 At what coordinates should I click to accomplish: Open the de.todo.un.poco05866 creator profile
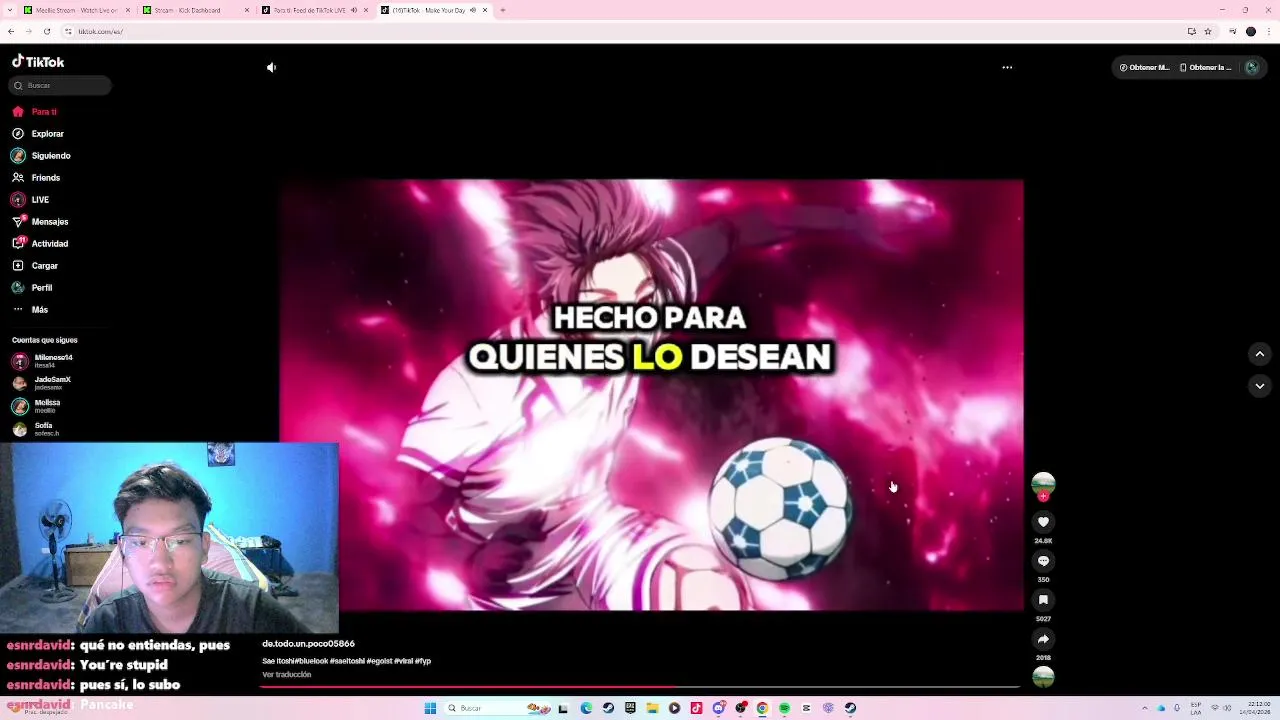pyautogui.click(x=308, y=644)
